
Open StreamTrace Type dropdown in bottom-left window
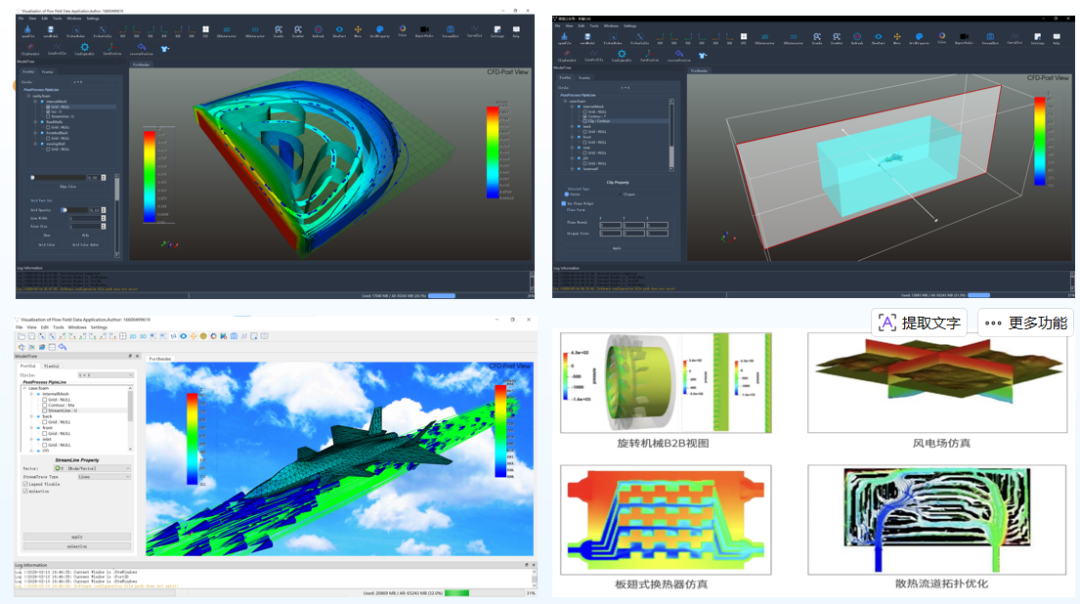click(x=104, y=477)
